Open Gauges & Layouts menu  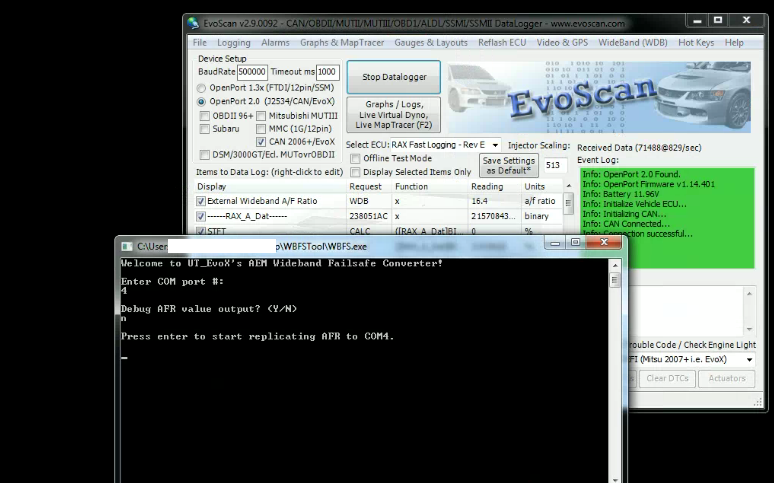tap(430, 42)
